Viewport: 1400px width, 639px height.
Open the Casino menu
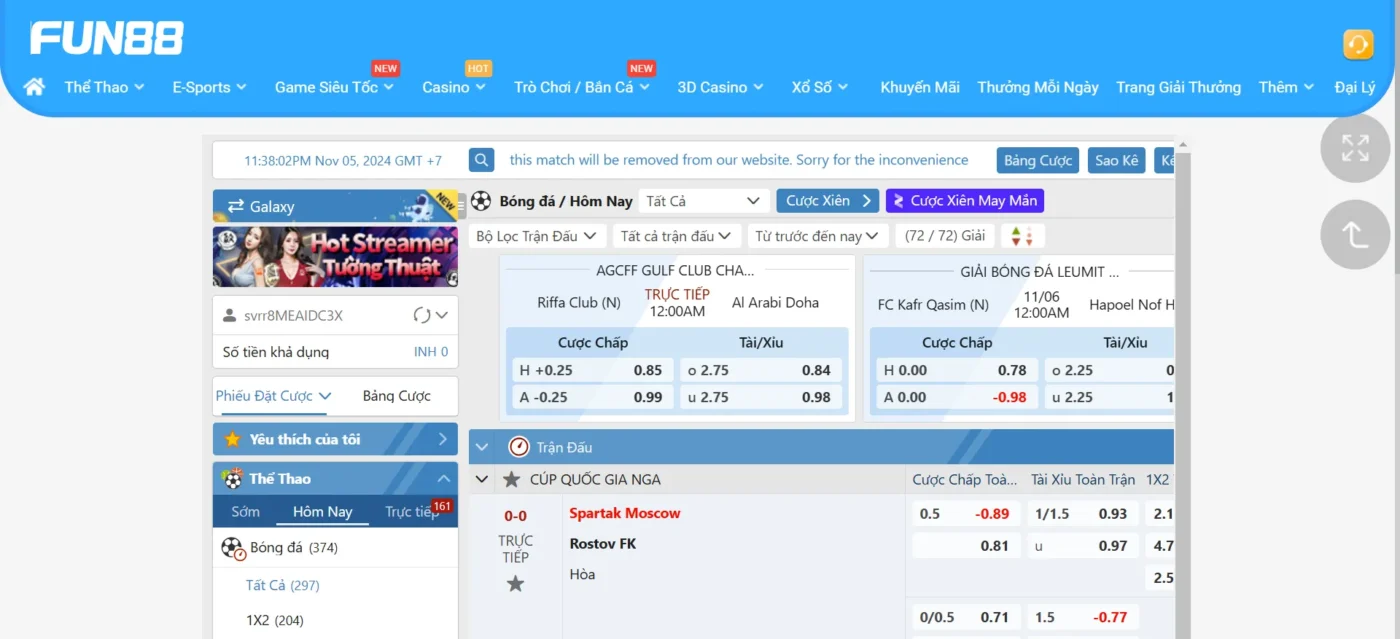453,87
